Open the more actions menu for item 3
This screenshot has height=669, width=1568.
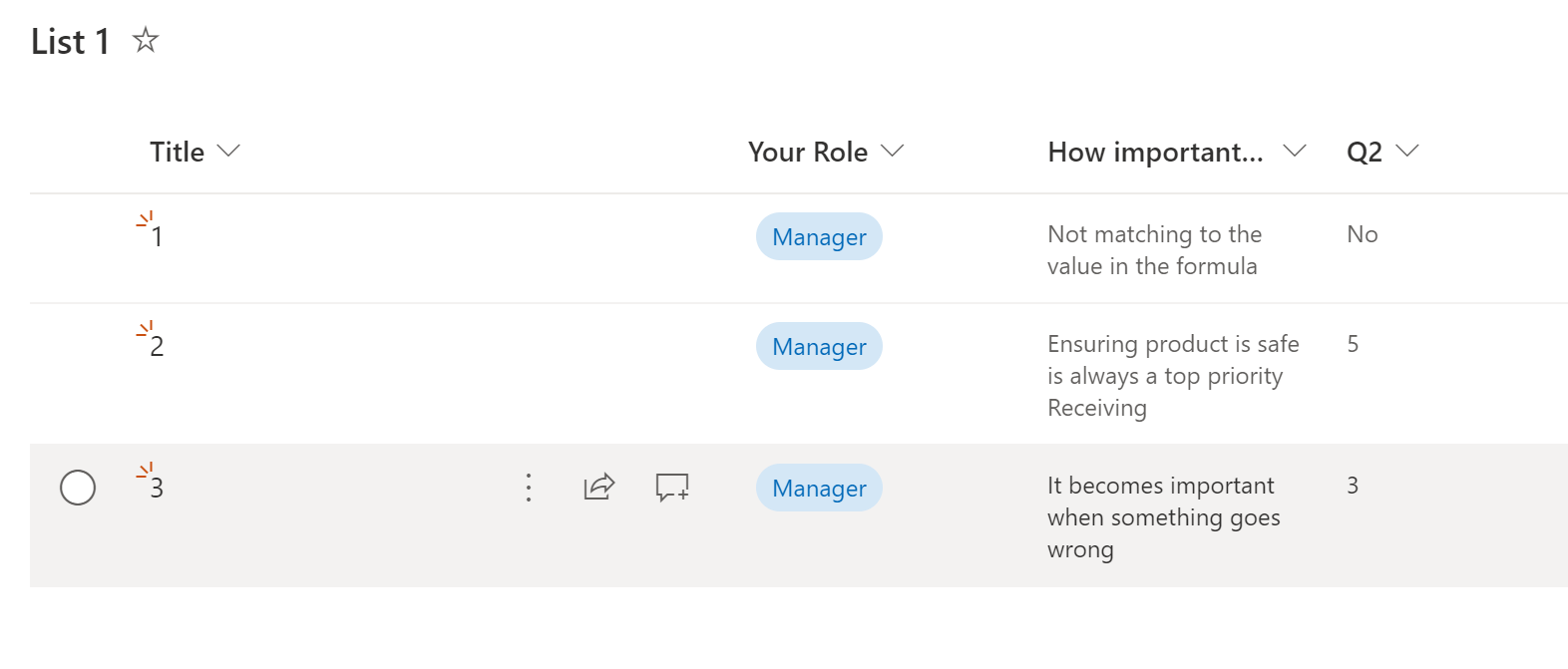(x=529, y=488)
